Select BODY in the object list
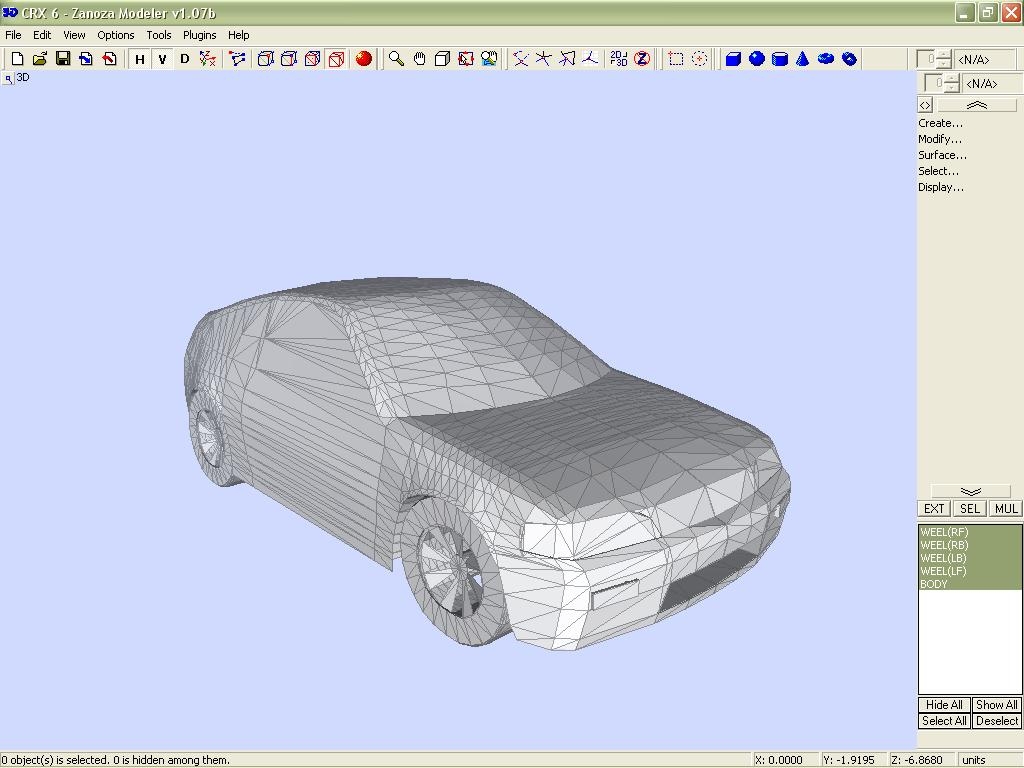 [934, 584]
